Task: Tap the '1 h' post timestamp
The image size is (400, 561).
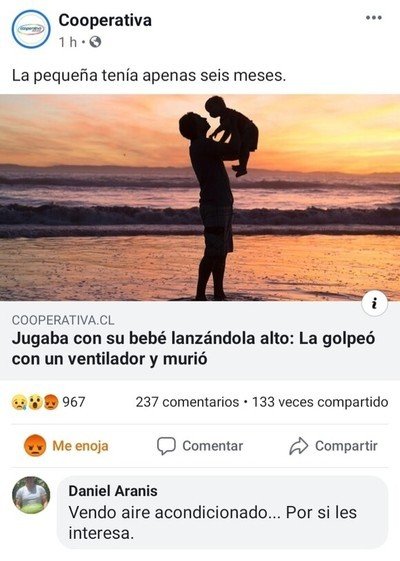Action: 68,43
